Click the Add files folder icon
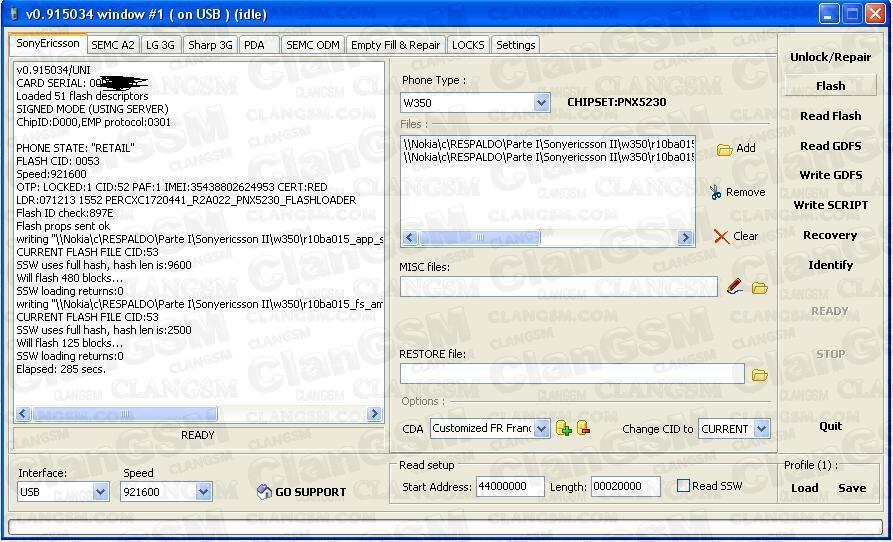Screen dimensions: 893x542 pyautogui.click(x=724, y=150)
